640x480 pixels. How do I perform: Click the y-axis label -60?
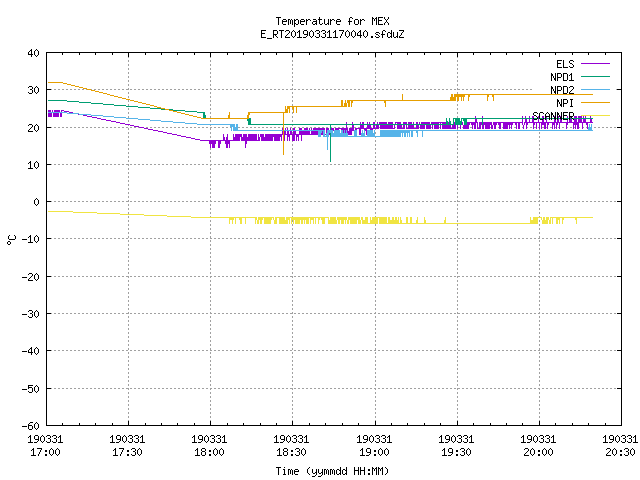tap(31, 426)
